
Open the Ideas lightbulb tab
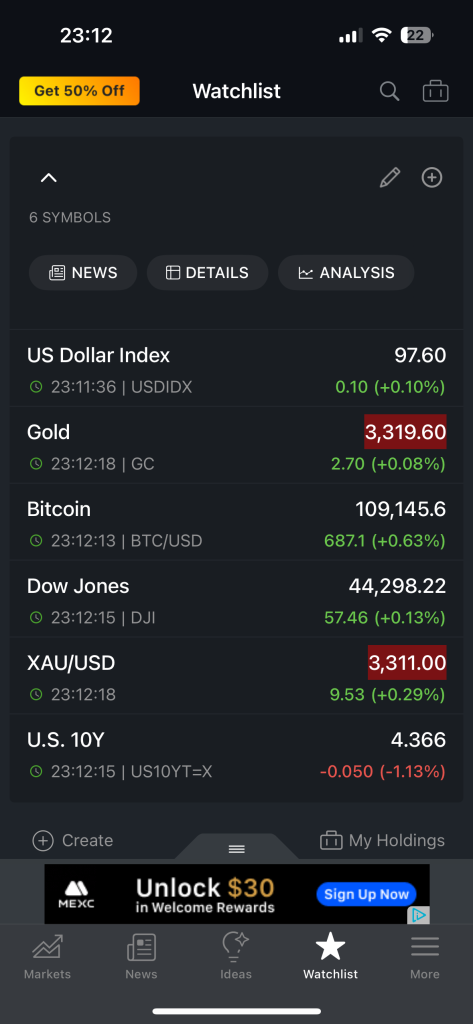tap(236, 956)
